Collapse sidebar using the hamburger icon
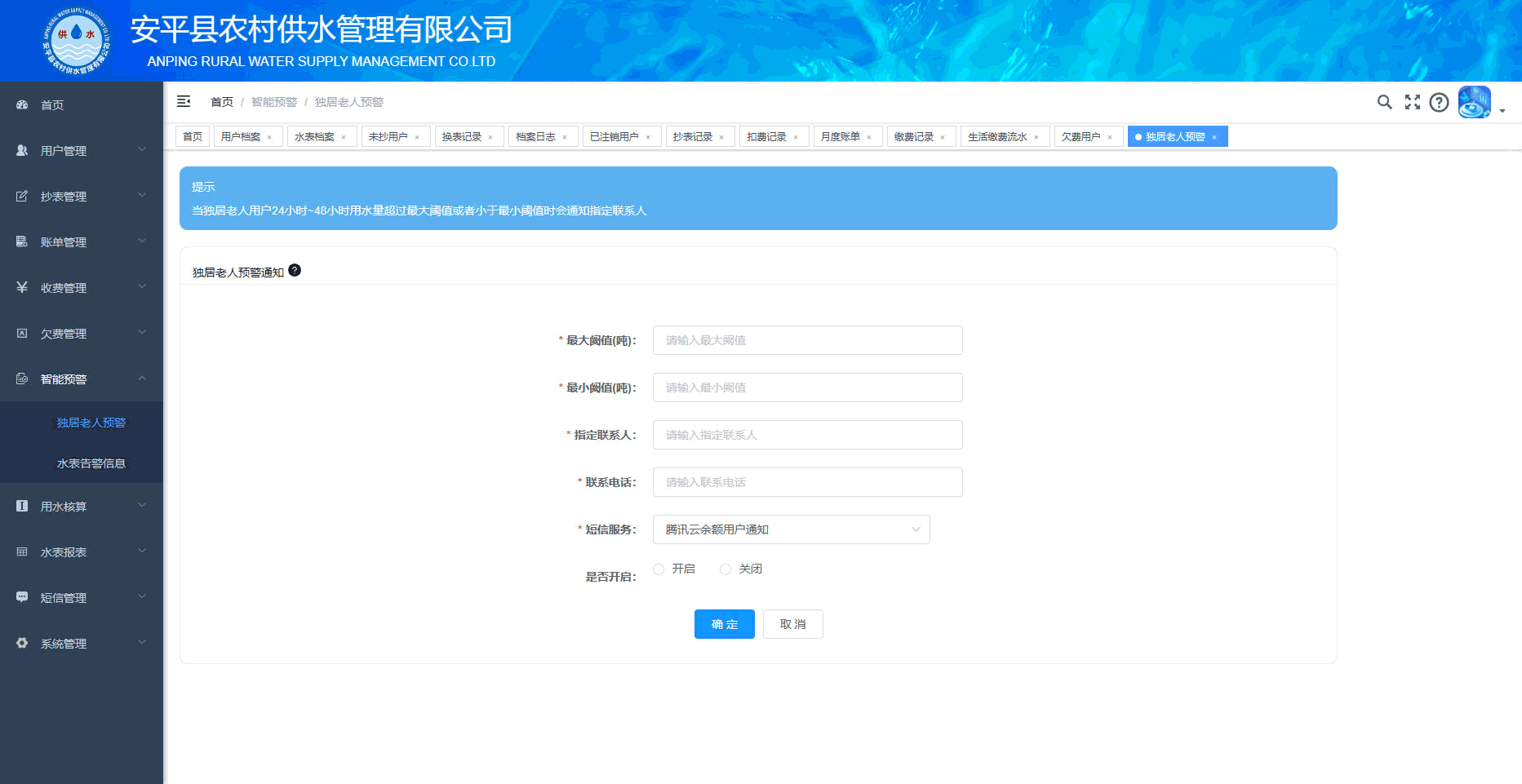The width and height of the screenshot is (1522, 784). [x=184, y=101]
